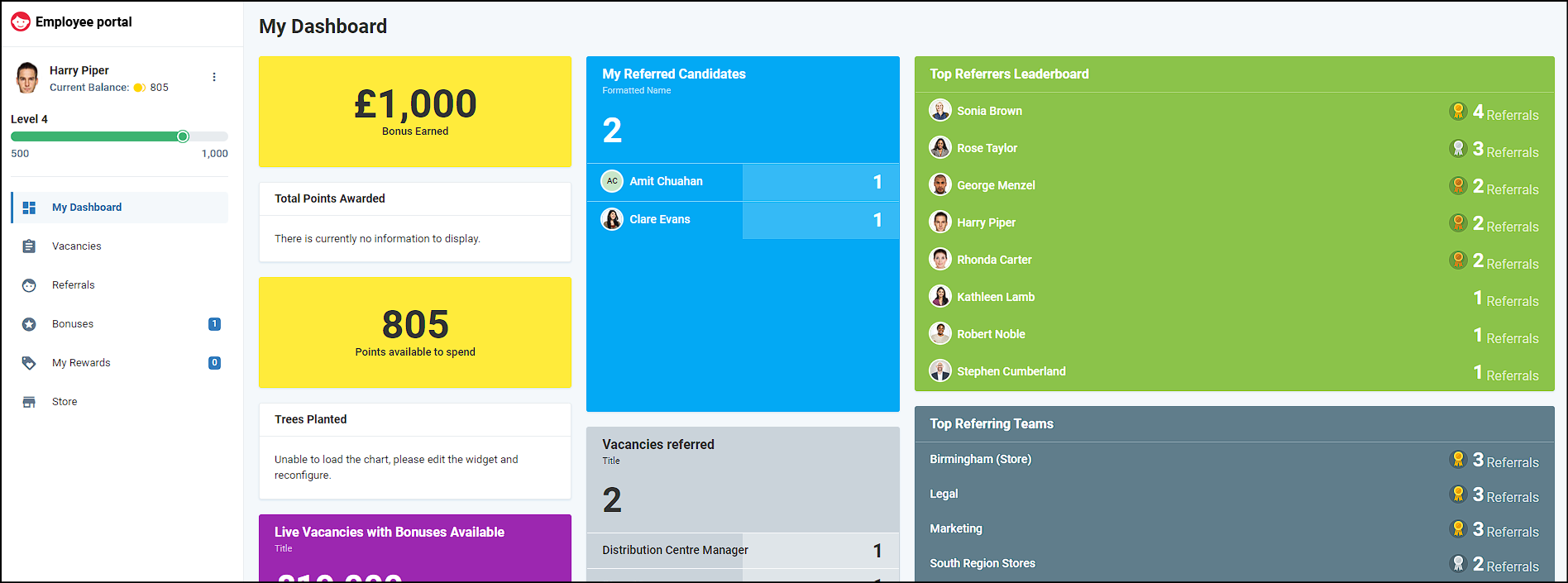Select Amit Chuahan in referred candidates

coord(666,181)
